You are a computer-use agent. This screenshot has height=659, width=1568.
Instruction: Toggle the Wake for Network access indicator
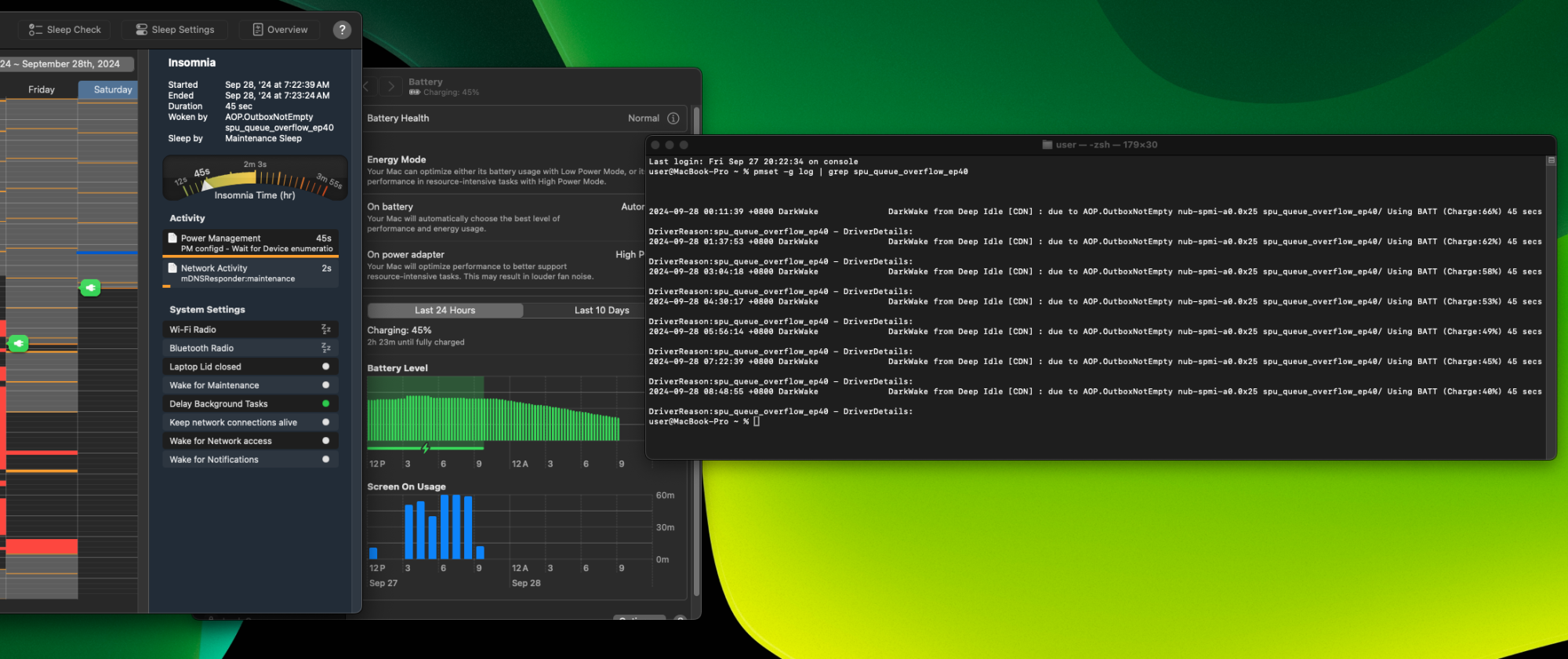325,441
